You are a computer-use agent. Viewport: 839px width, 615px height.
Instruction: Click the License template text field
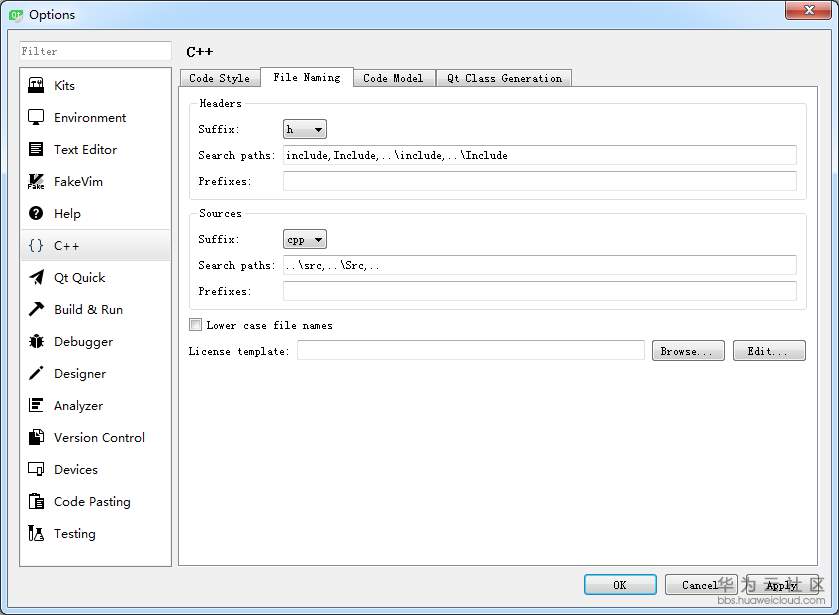coord(471,351)
